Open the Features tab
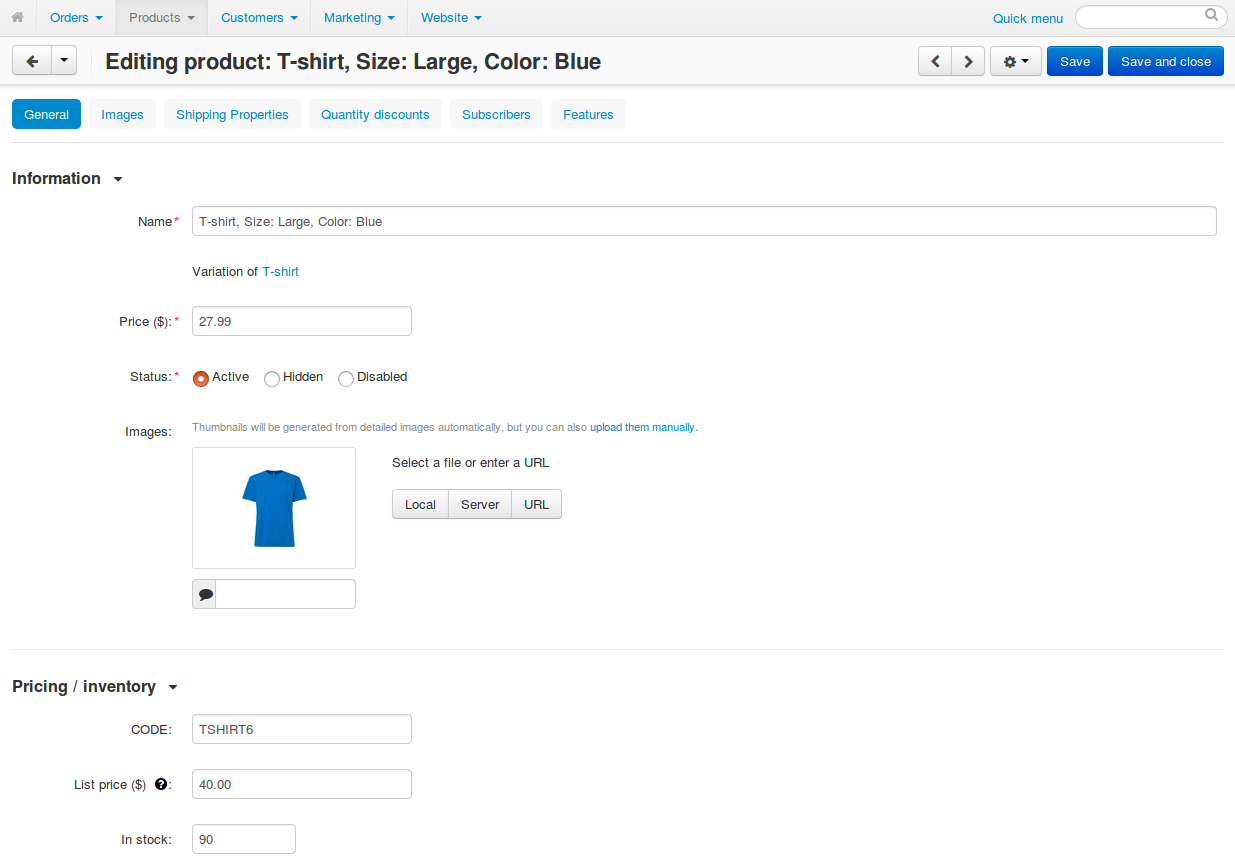 pos(588,114)
